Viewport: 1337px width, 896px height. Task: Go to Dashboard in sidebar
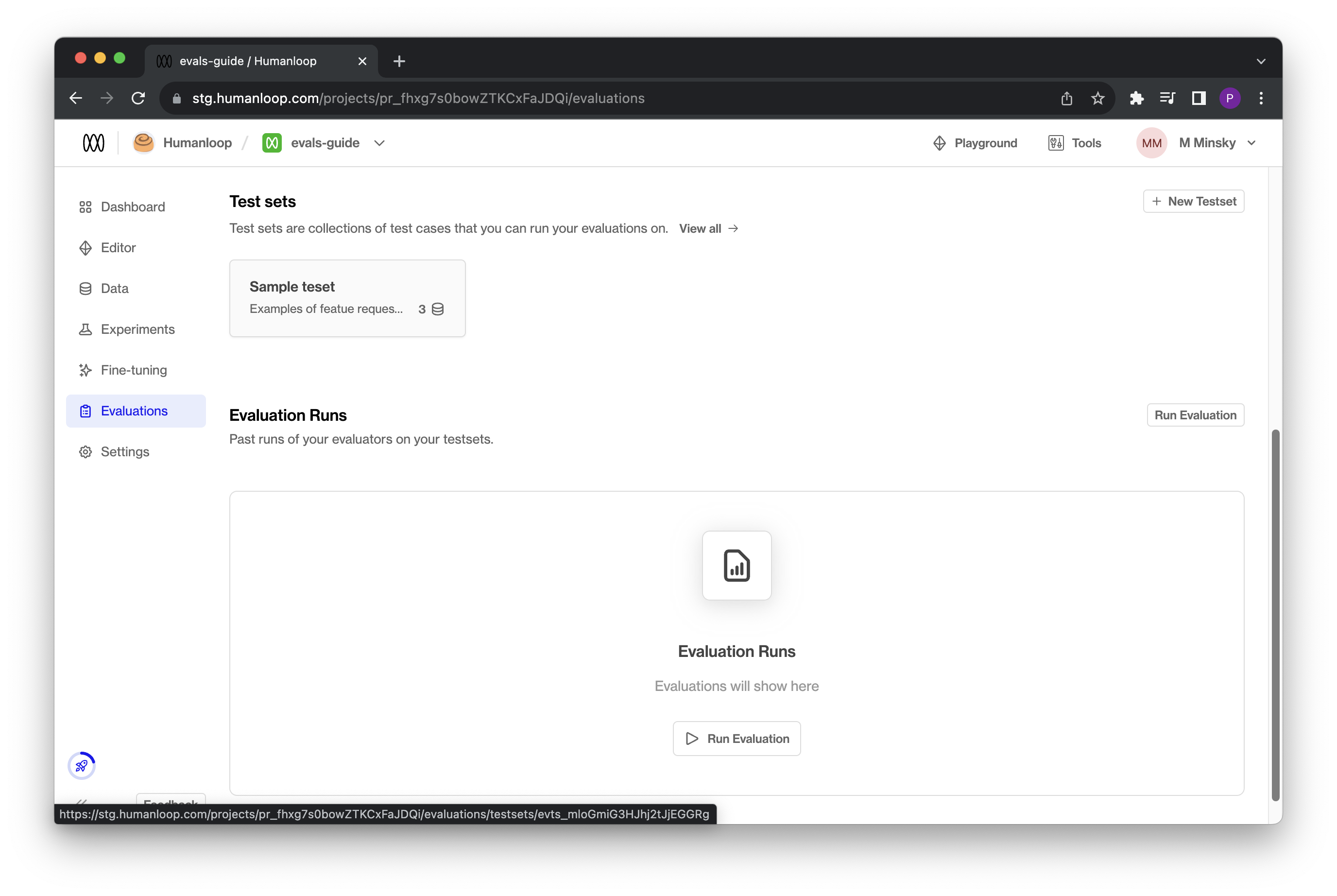click(133, 207)
